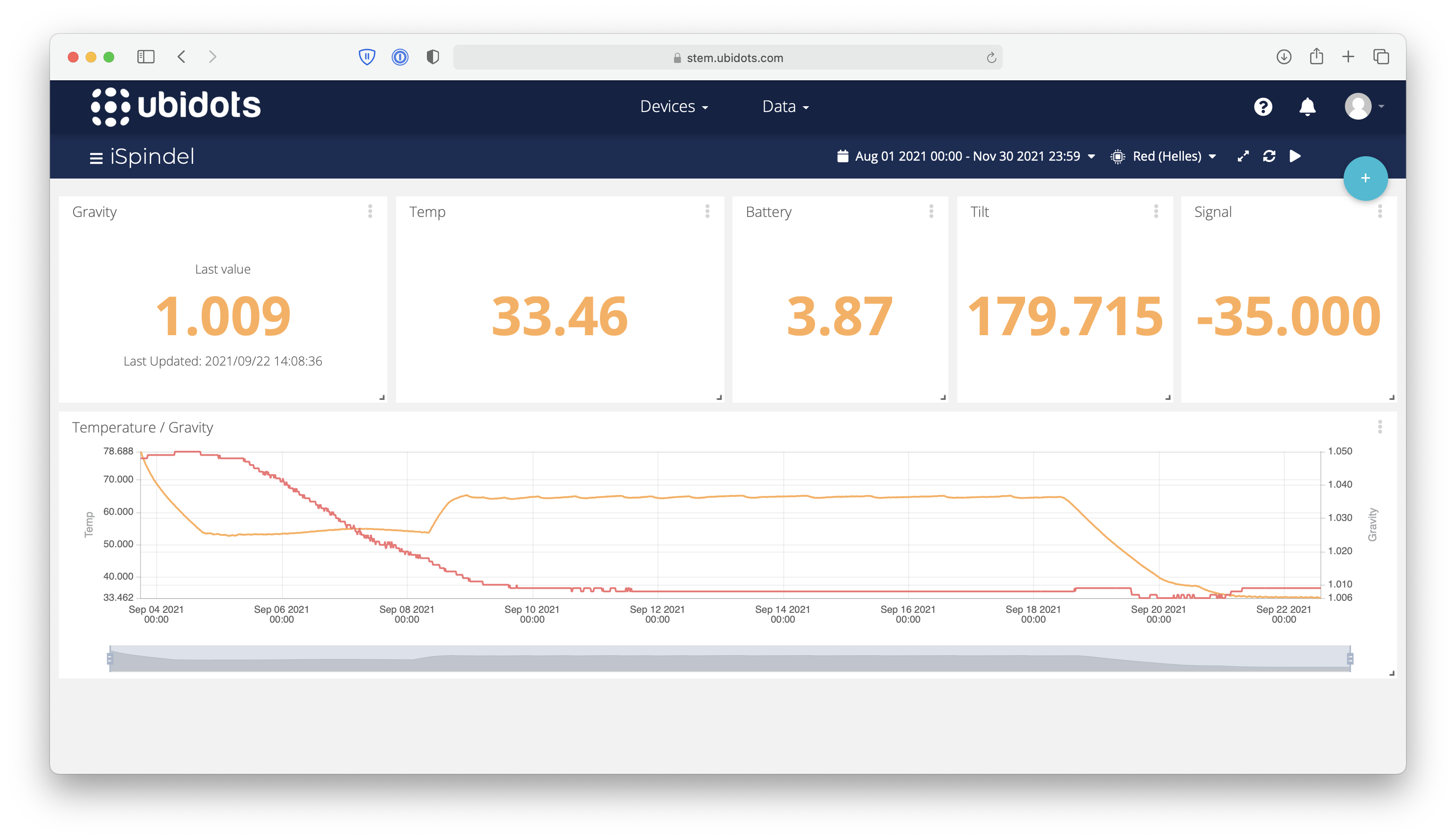The image size is (1456, 840).
Task: Click the Gravity widget resize handle
Action: coord(381,398)
